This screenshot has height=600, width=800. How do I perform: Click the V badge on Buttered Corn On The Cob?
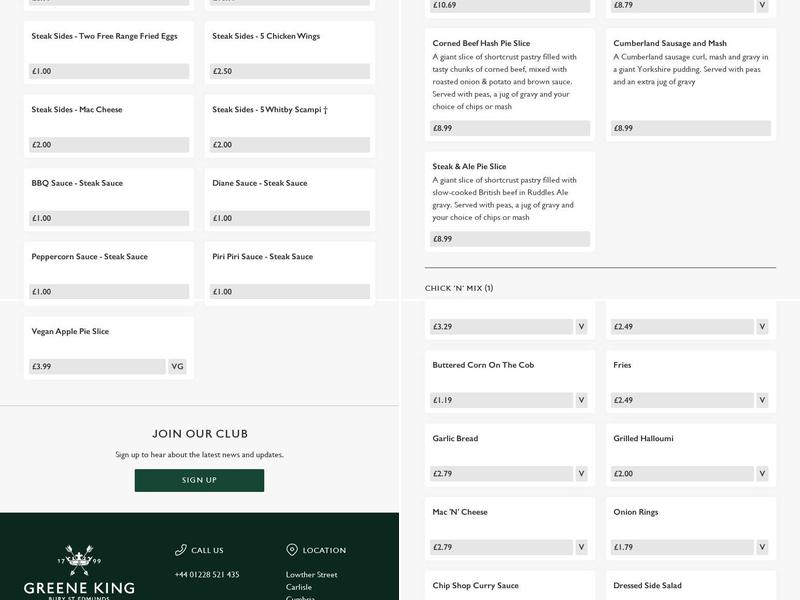[581, 400]
